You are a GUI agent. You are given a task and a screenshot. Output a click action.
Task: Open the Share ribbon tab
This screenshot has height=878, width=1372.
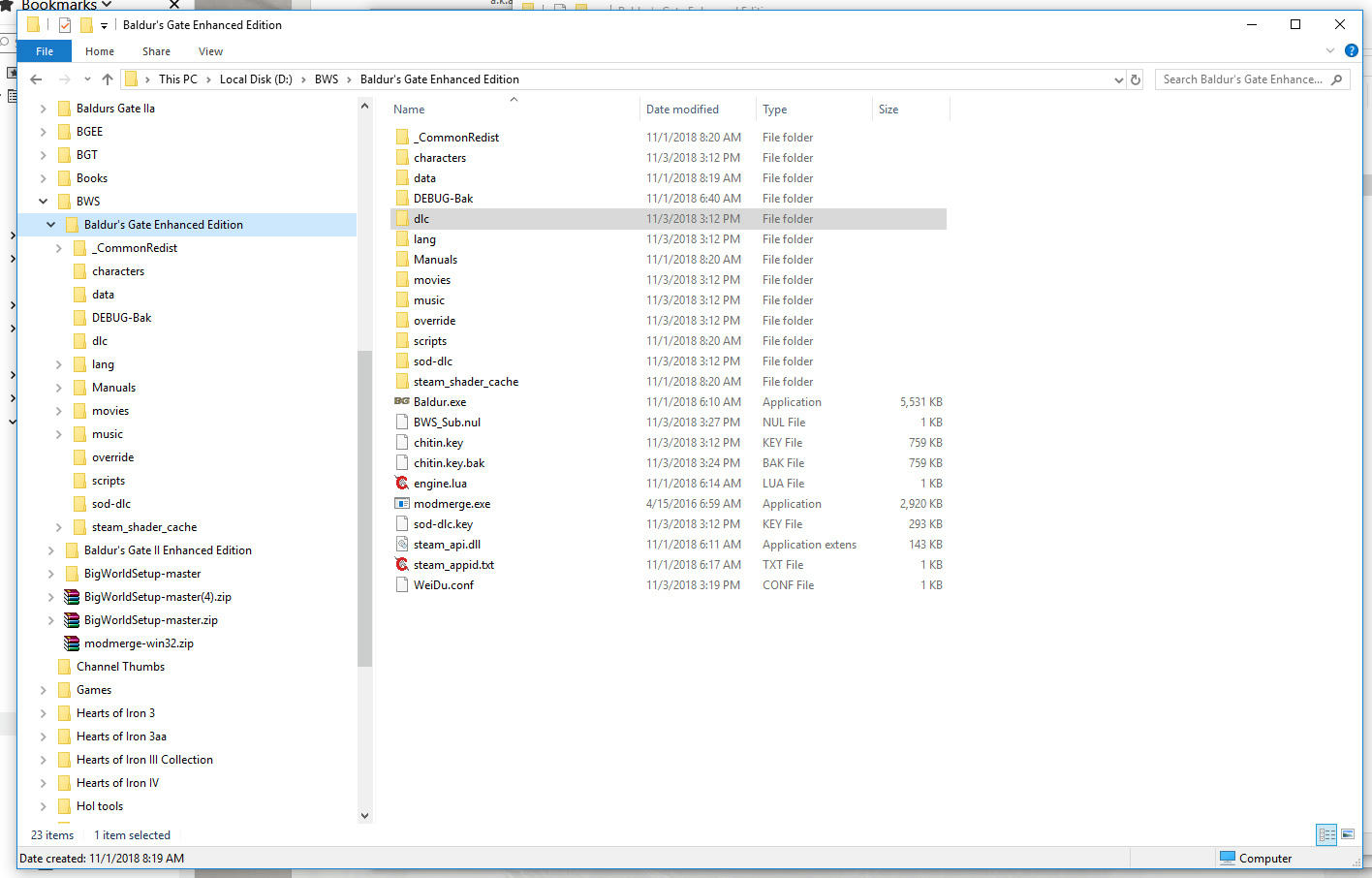point(156,51)
